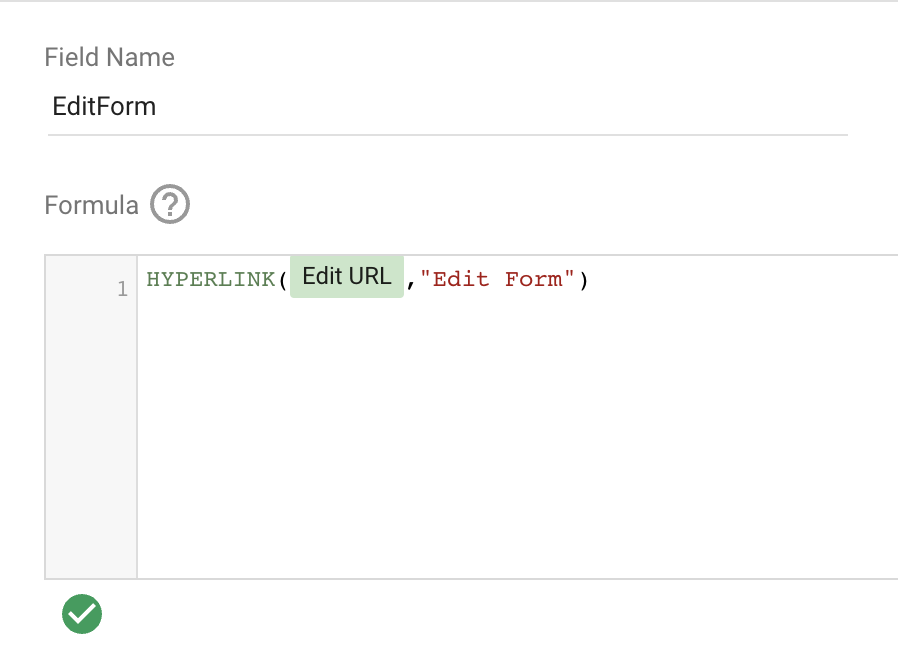Click the word URL in the green chip

pos(370,277)
